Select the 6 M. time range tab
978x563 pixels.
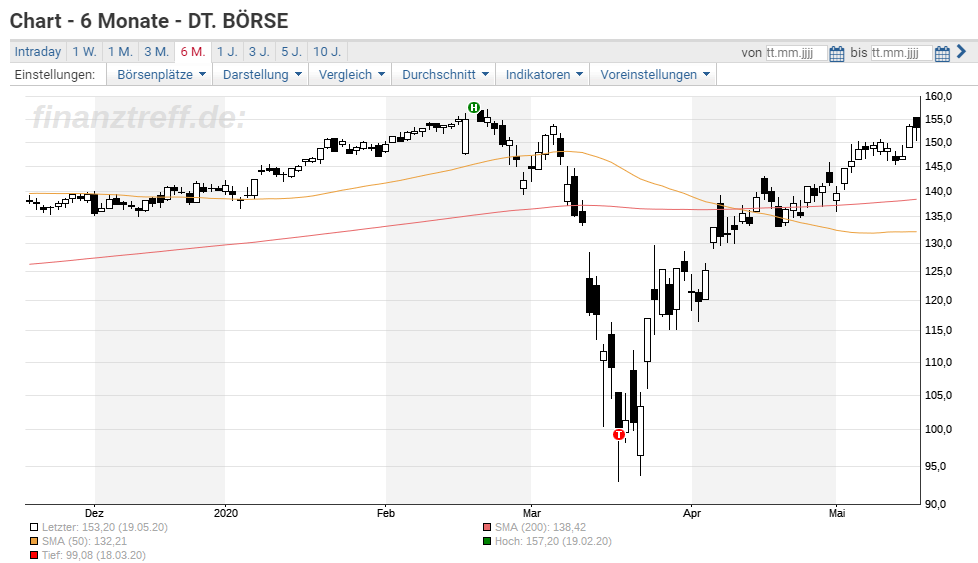193,52
